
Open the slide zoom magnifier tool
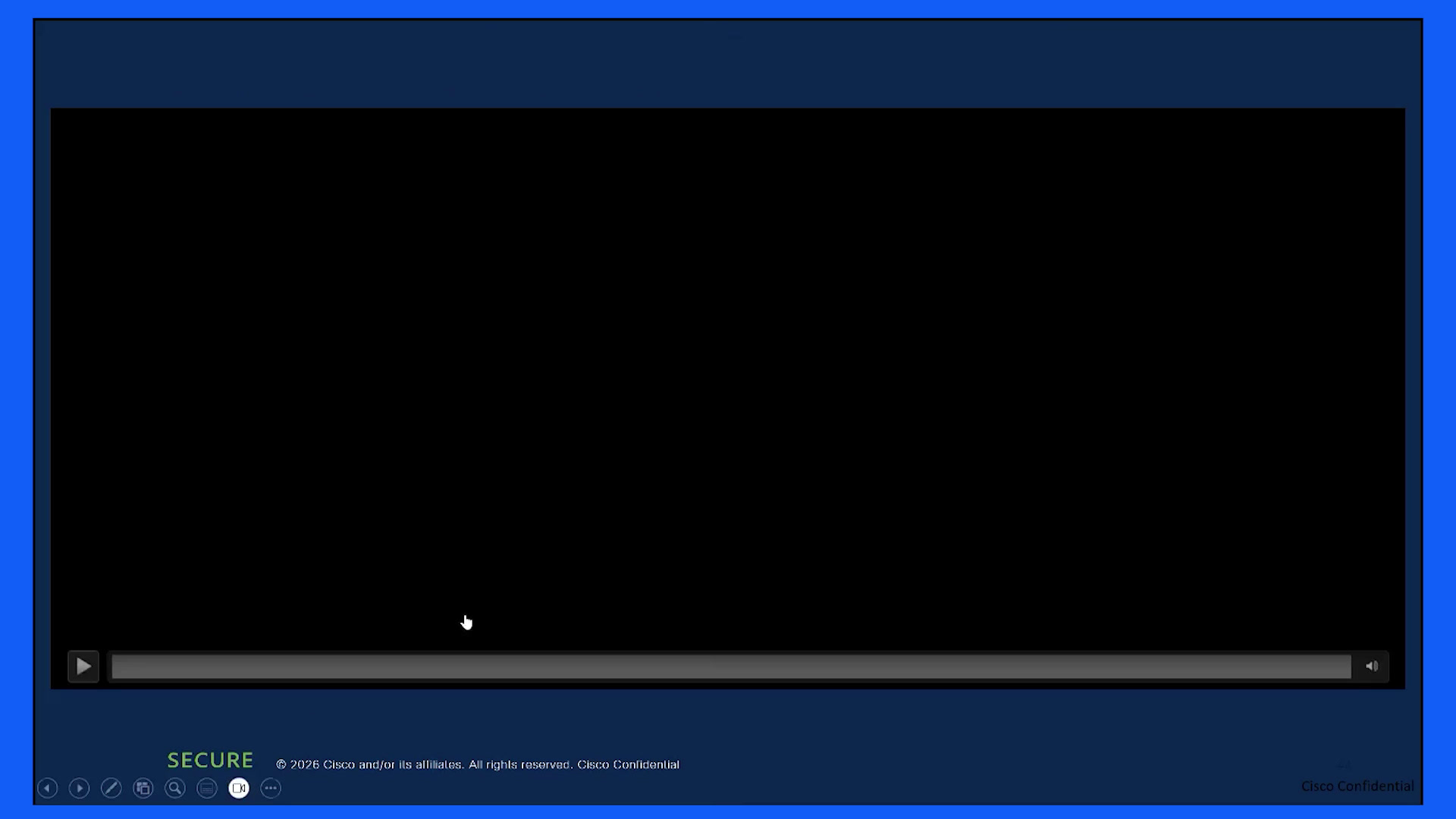(x=175, y=789)
